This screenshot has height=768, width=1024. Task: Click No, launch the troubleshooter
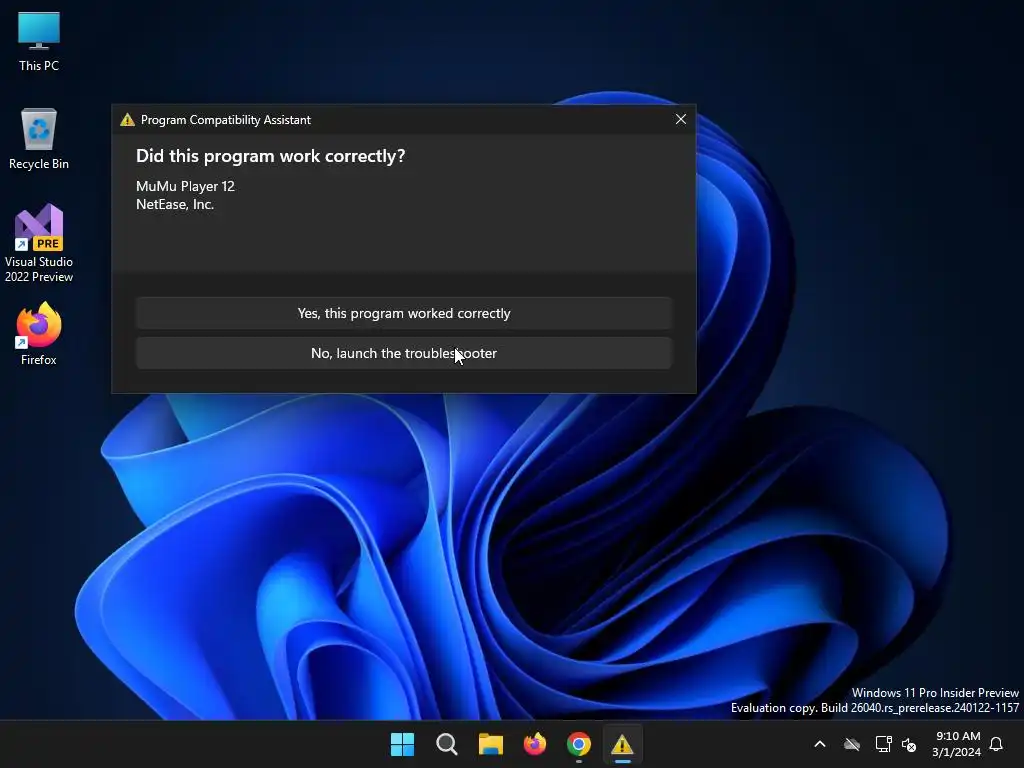click(404, 353)
